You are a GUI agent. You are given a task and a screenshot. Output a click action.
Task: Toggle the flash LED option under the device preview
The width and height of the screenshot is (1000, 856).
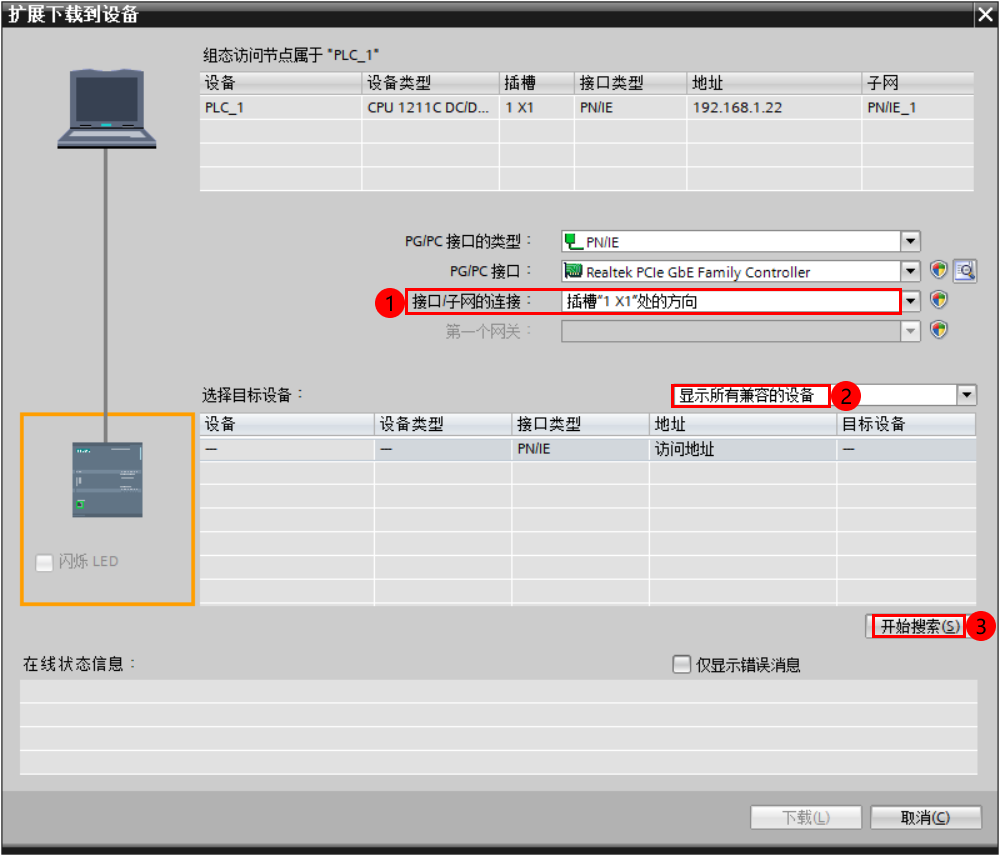44,563
